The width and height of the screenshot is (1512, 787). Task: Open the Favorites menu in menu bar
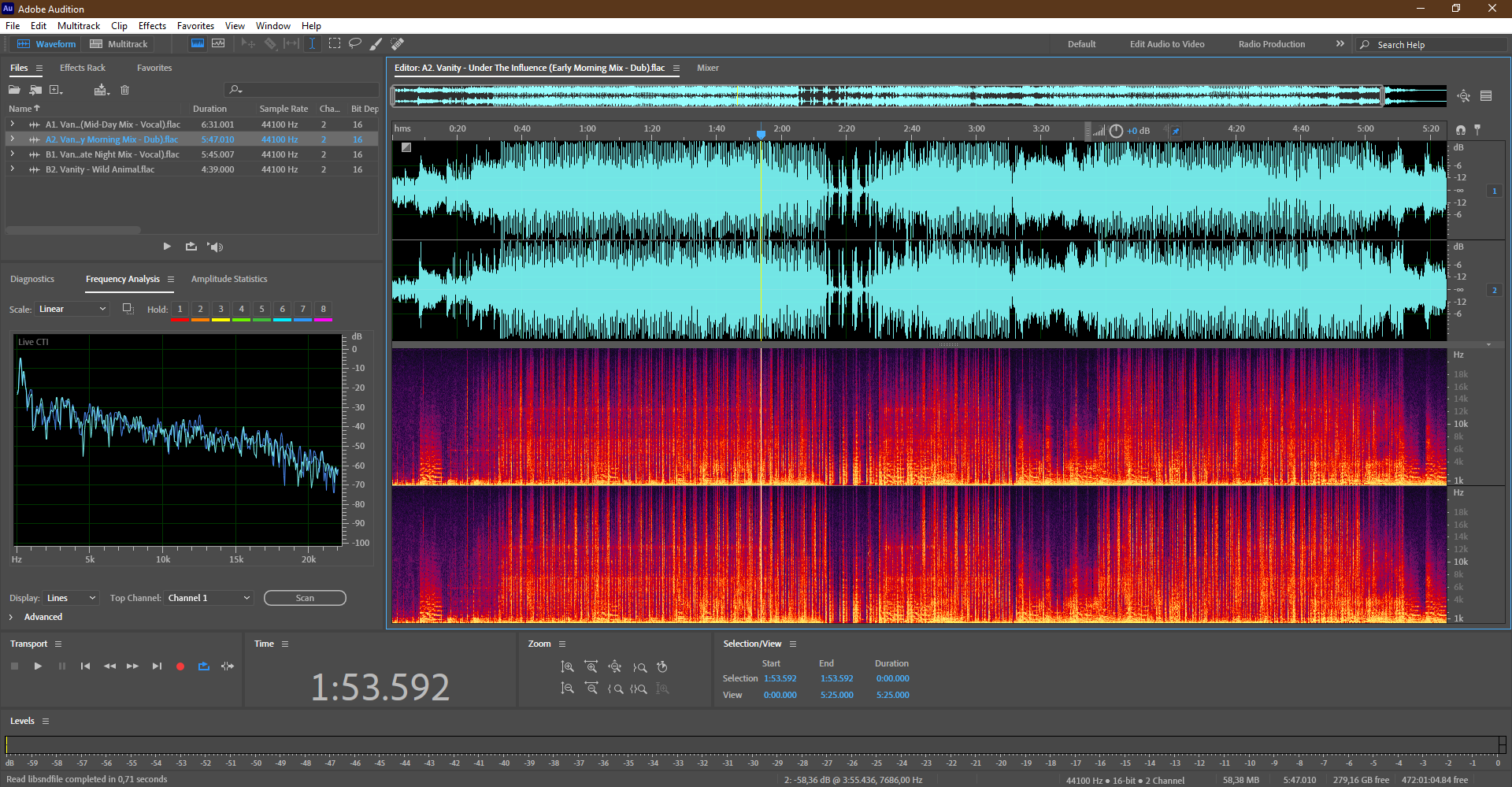[195, 26]
